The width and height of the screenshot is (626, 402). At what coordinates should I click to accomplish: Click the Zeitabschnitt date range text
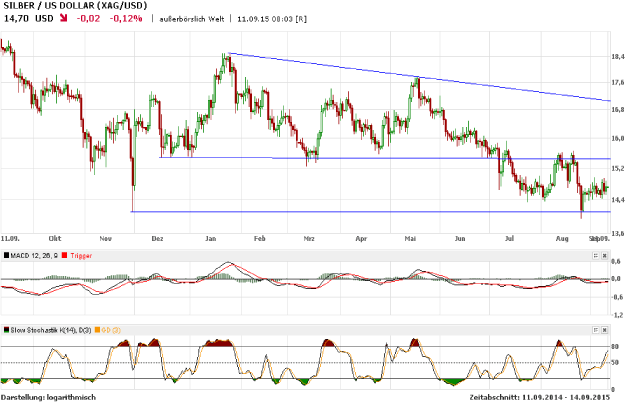click(x=538, y=396)
